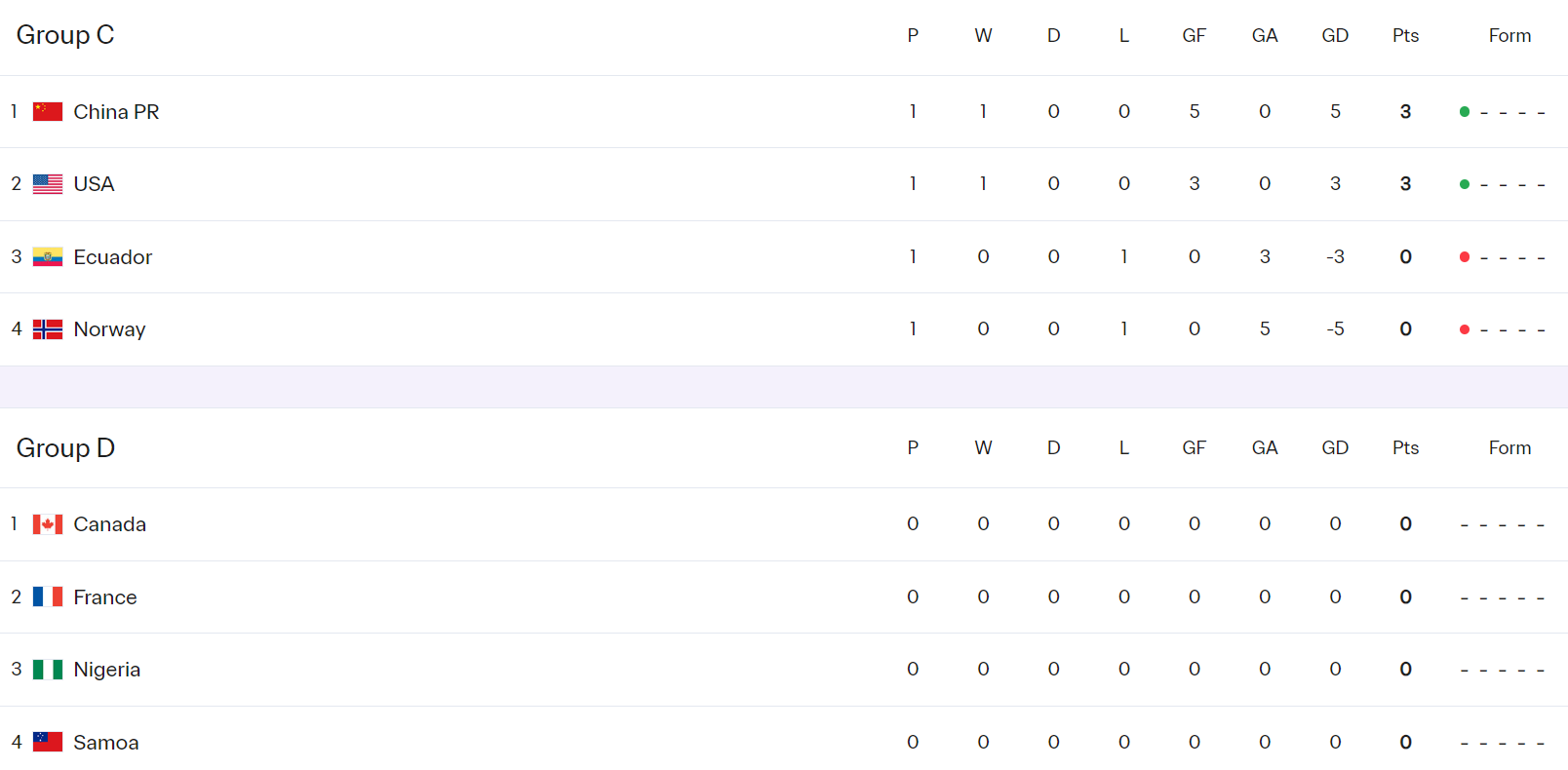Click the Group D heading
The image size is (1568, 770).
[x=65, y=448]
